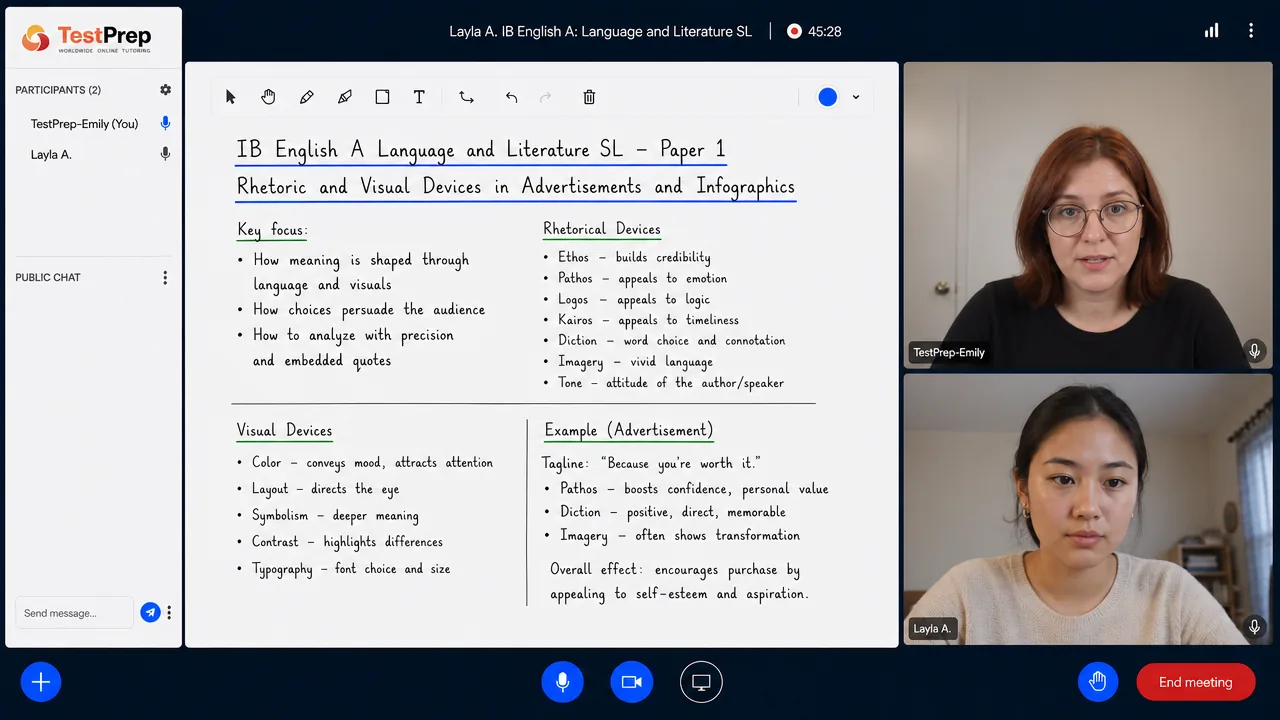
Task: Click mic icon on Layla A. video
Action: [x=1254, y=627]
